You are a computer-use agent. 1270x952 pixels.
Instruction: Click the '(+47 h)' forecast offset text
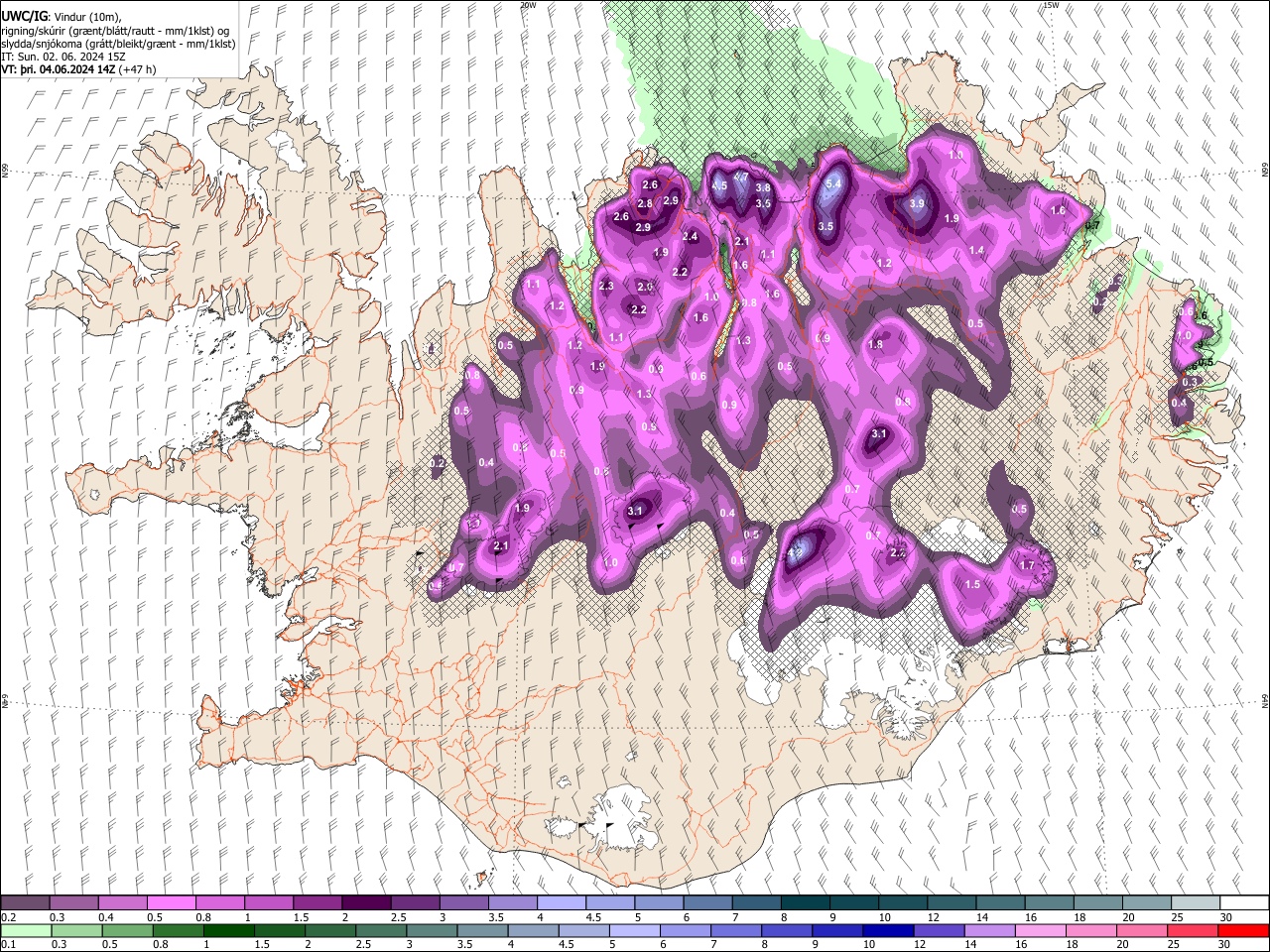[137, 69]
